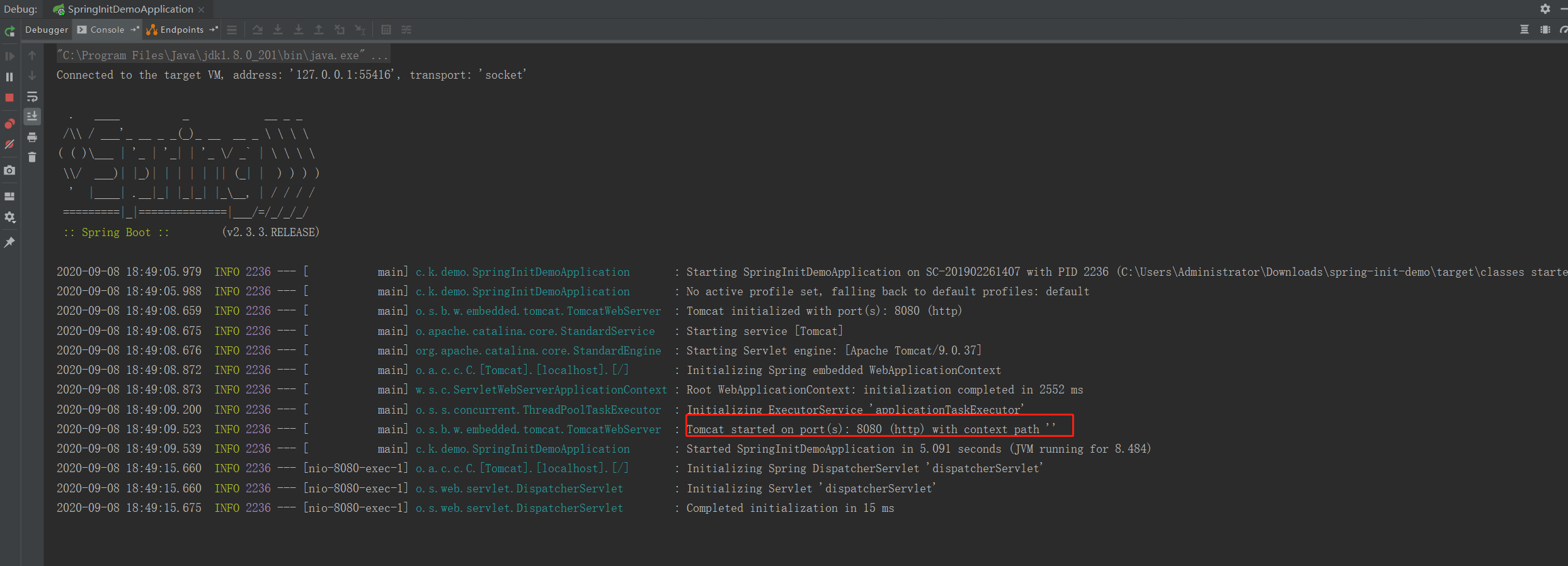
Task: Click the 'org.apache.catalina.core.StandardEngine' logger name
Action: [x=538, y=351]
